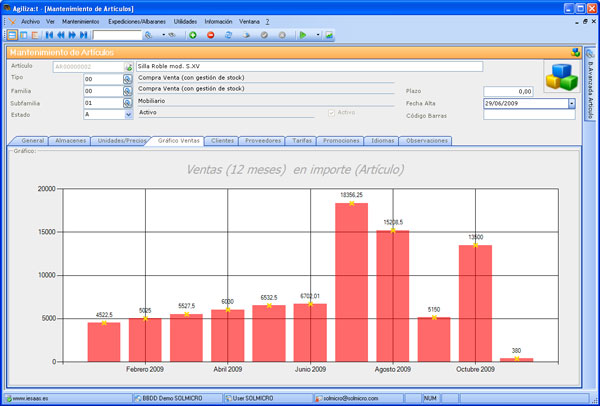This screenshot has height=406, width=600.
Task: Click the toolbar search text field
Action: 117,35
